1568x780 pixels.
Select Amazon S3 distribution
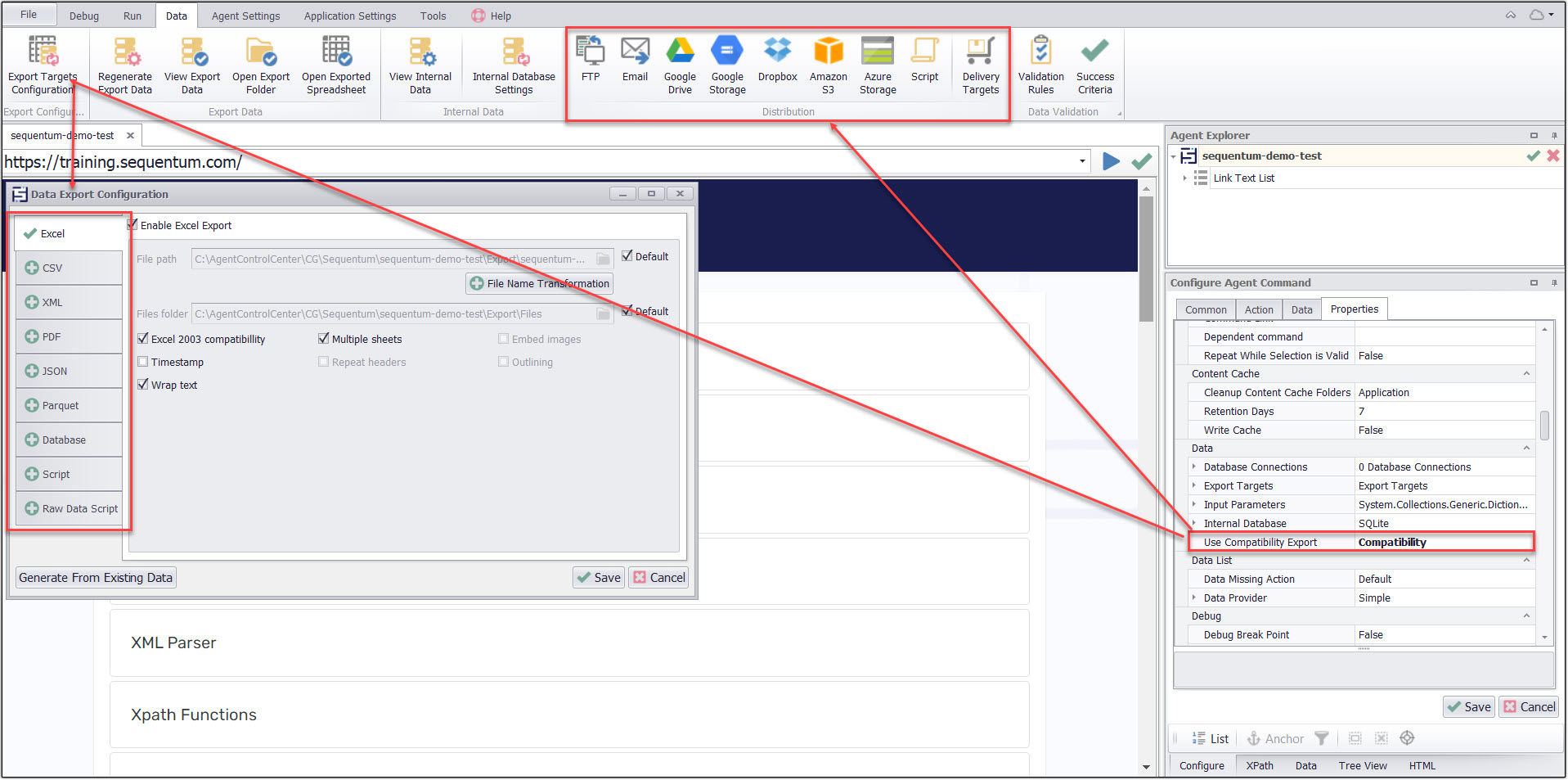(828, 64)
